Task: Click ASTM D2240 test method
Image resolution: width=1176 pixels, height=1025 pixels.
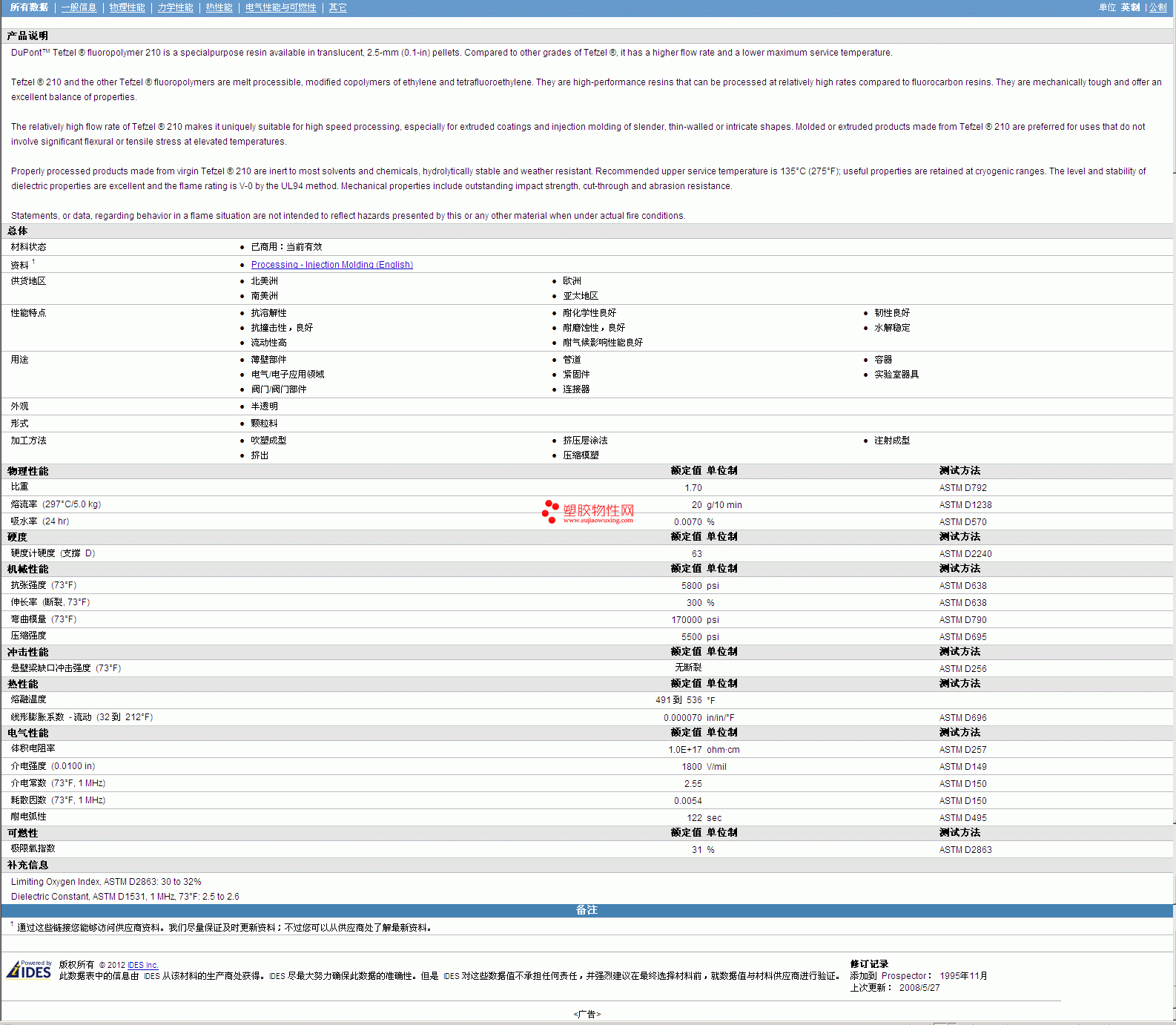Action: tap(965, 554)
